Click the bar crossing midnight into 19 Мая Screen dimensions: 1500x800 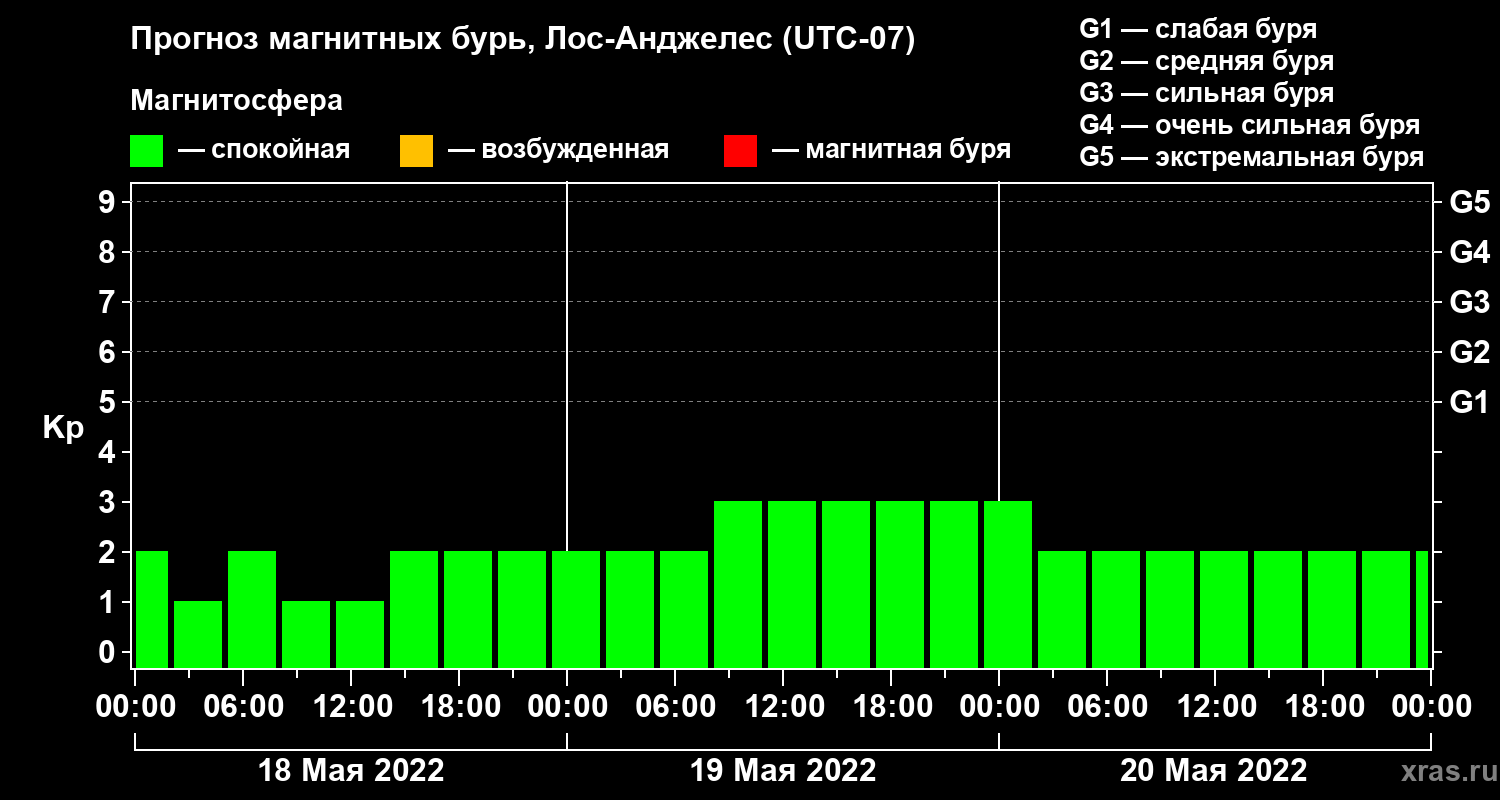(x=576, y=609)
